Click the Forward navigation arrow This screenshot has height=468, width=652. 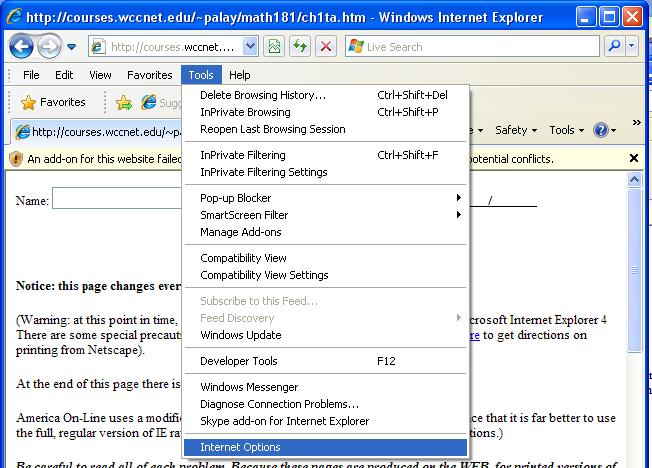(50, 46)
